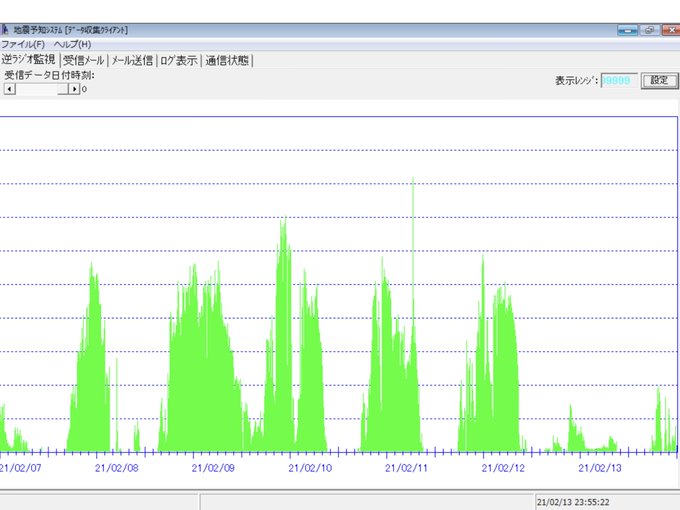The image size is (680, 510).
Task: Focus the 表示レンジ input field
Action: tap(619, 81)
